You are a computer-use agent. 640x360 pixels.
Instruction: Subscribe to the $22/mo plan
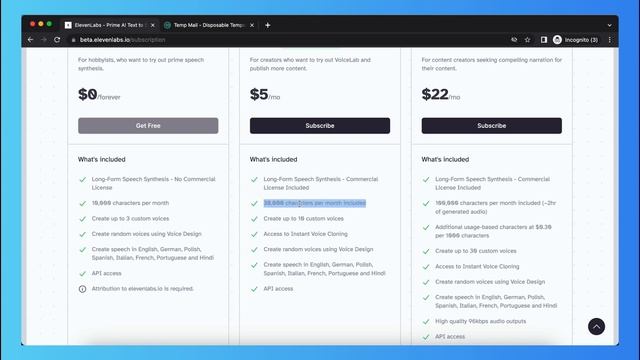point(491,126)
